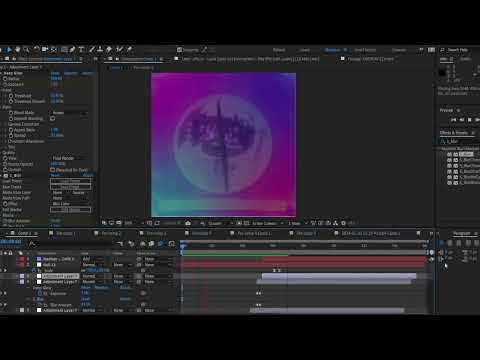Toggle the Snapping checkbox
The image size is (480, 360).
179,50
